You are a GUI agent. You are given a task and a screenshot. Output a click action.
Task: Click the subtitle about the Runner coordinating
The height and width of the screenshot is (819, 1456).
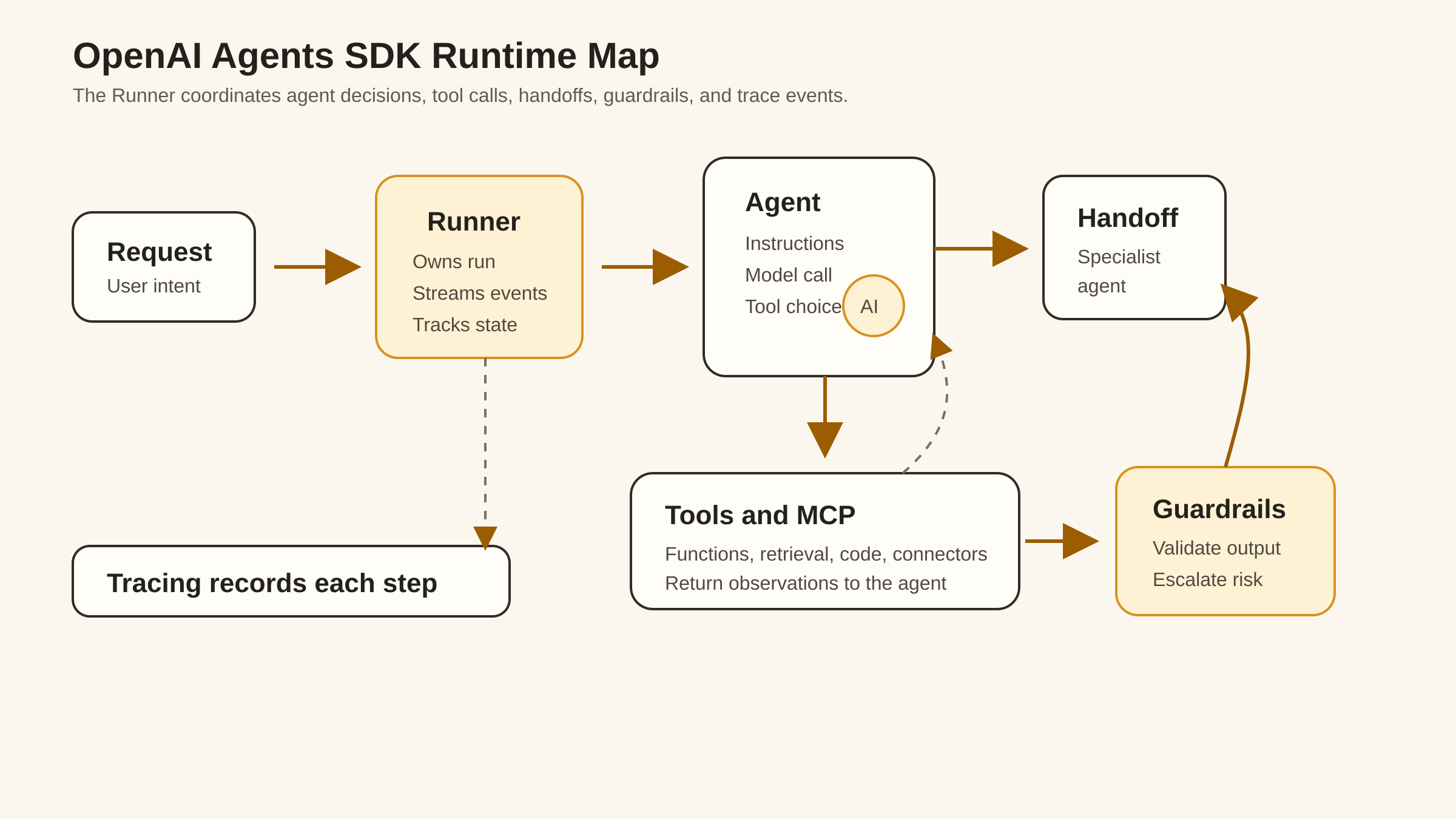click(x=460, y=95)
